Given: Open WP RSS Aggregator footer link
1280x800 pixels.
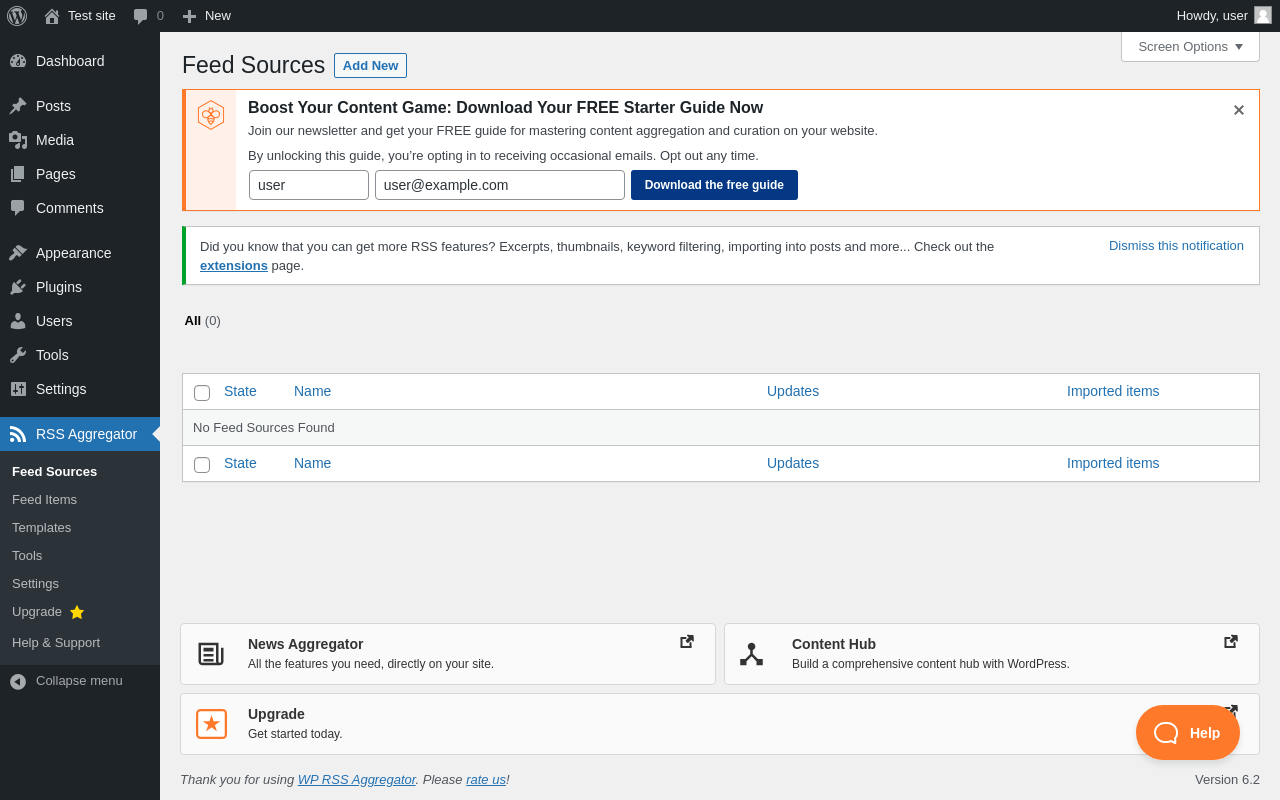Looking at the screenshot, I should tap(356, 779).
